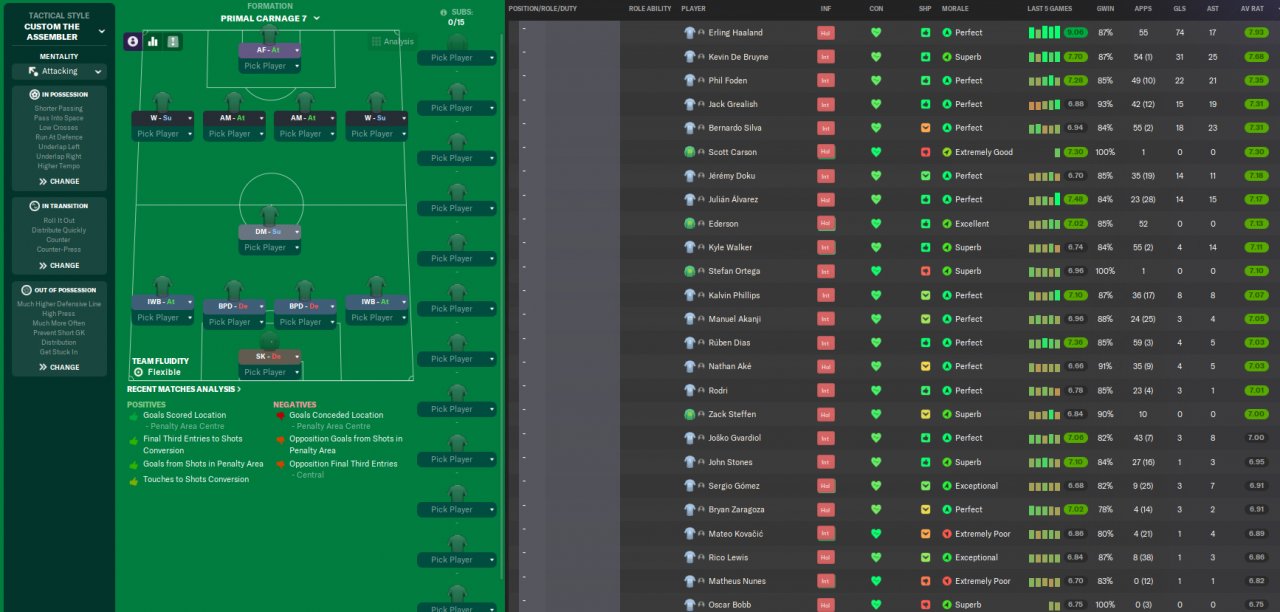Toggle Phil Foden's Int info badge
Image resolution: width=1280 pixels, height=612 pixels.
click(826, 80)
